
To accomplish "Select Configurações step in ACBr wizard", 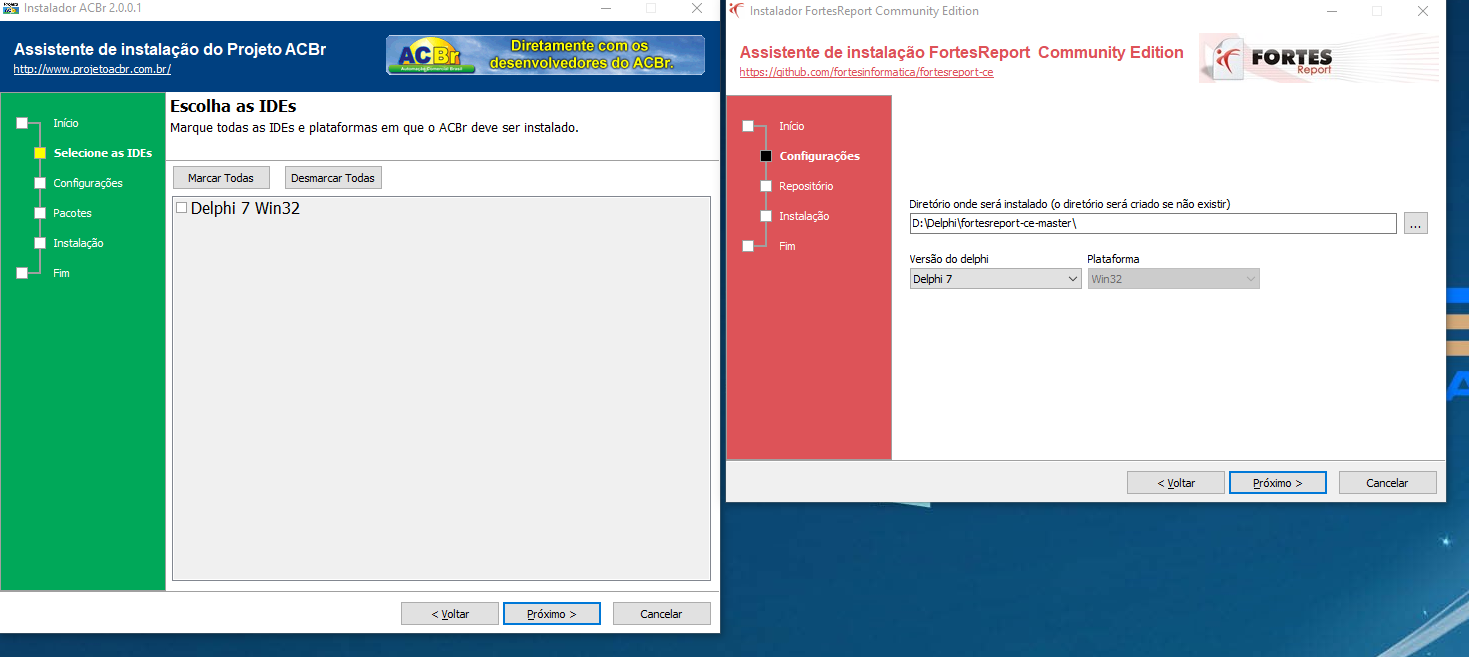I will click(x=87, y=183).
